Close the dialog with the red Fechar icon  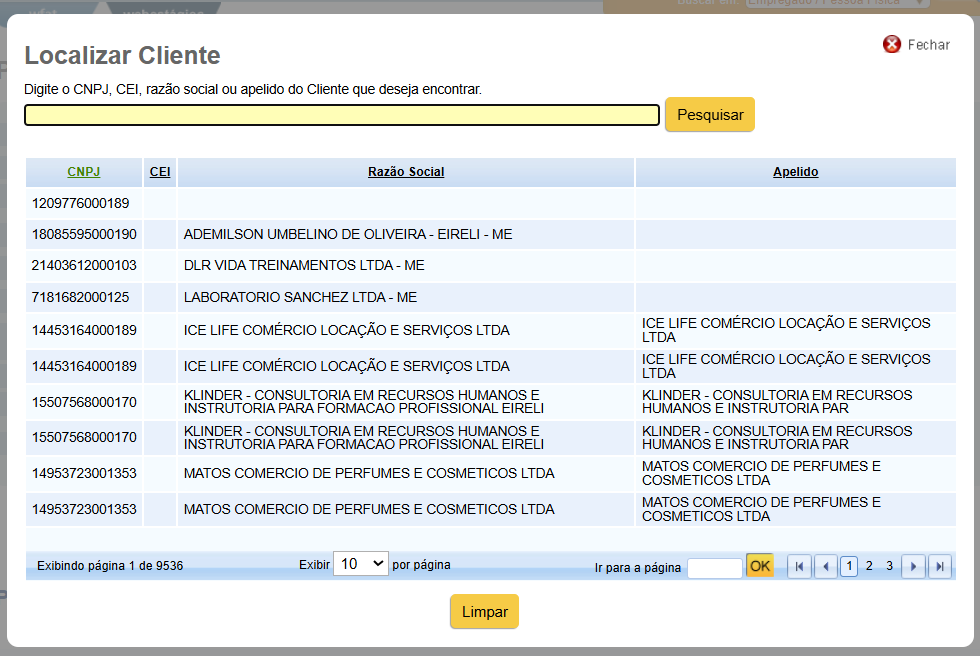point(892,44)
